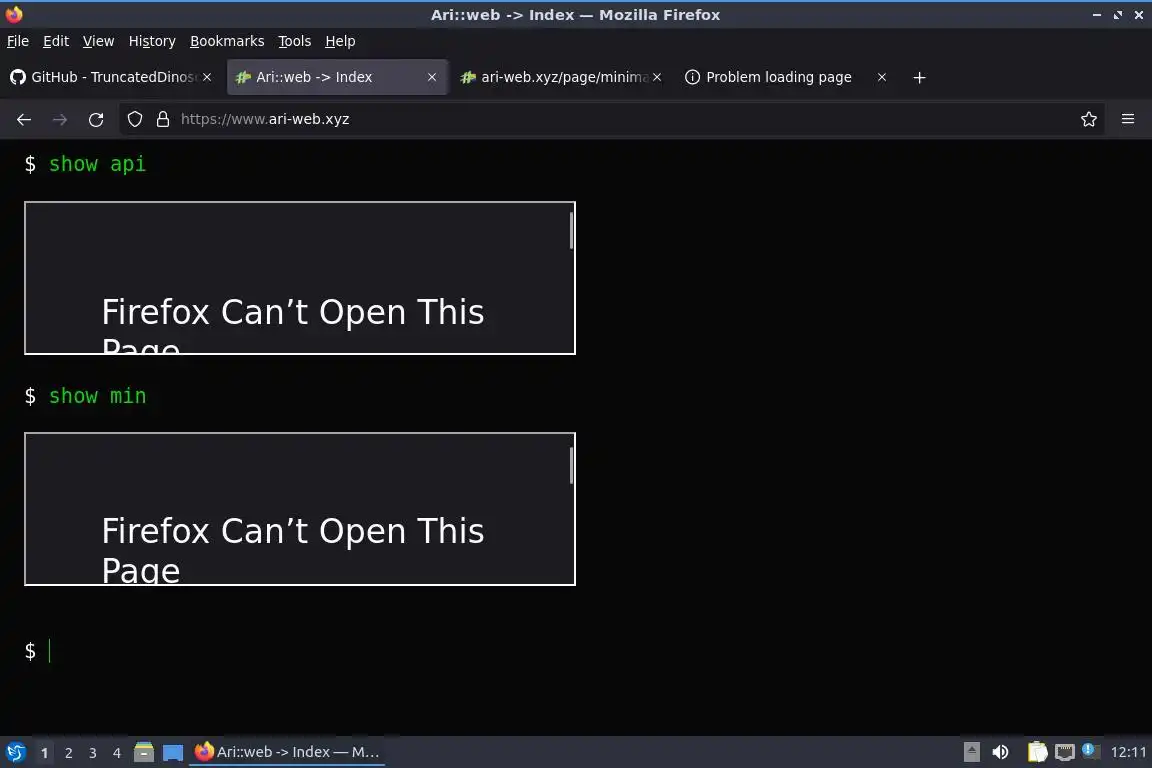Screen dimensions: 1152x768
Task: Open the Firefox hamburger application menu
Action: [x=1128, y=119]
